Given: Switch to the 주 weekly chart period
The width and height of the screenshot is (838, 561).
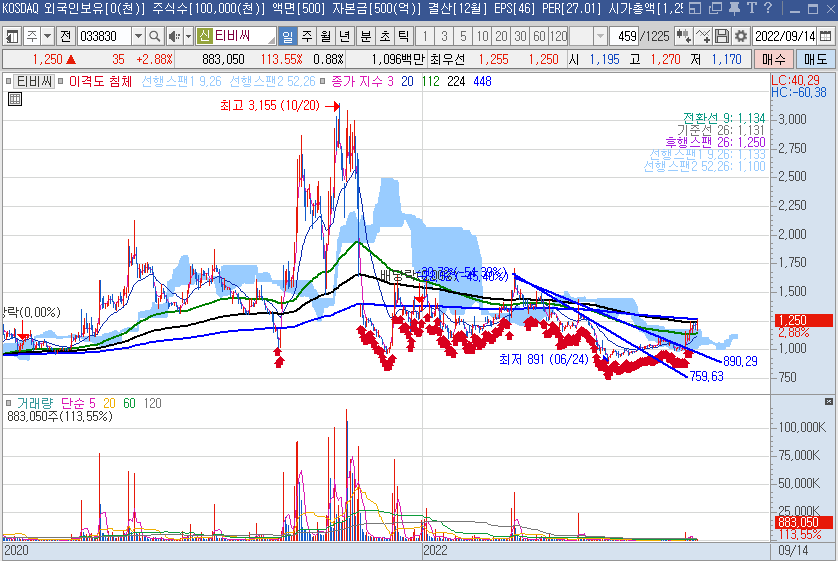Looking at the screenshot, I should tap(307, 36).
